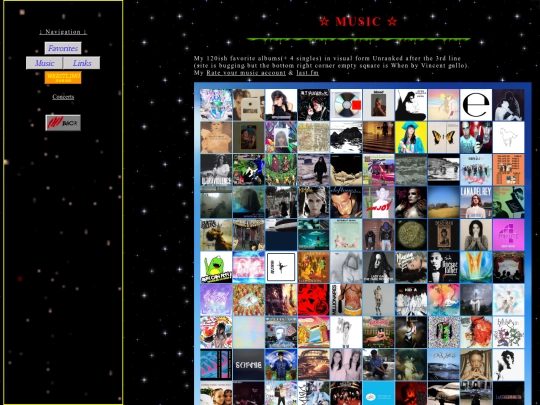Select the Millionaires bare torso cover
Screen dimensions: 540x405
(x=346, y=300)
